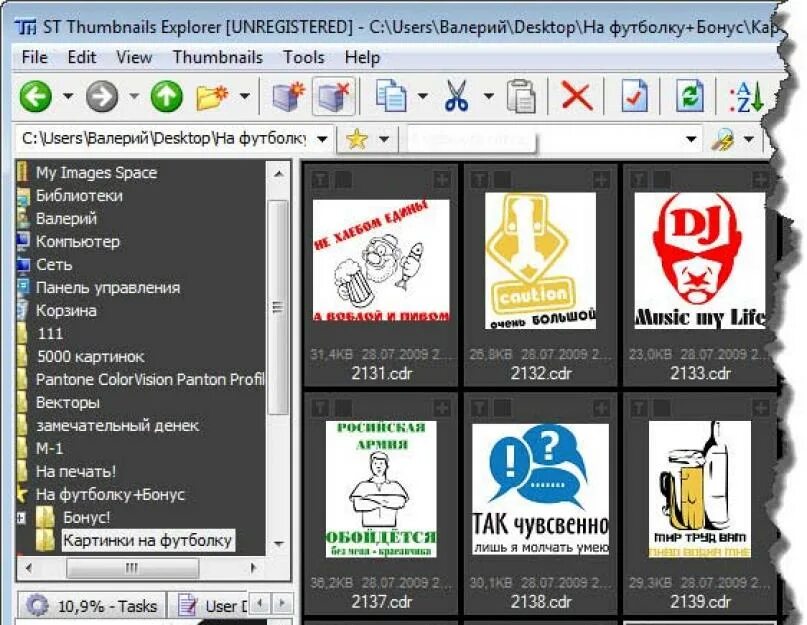807x625 pixels.
Task: Refresh thumbnails with the green arrows icon
Action: tap(690, 96)
